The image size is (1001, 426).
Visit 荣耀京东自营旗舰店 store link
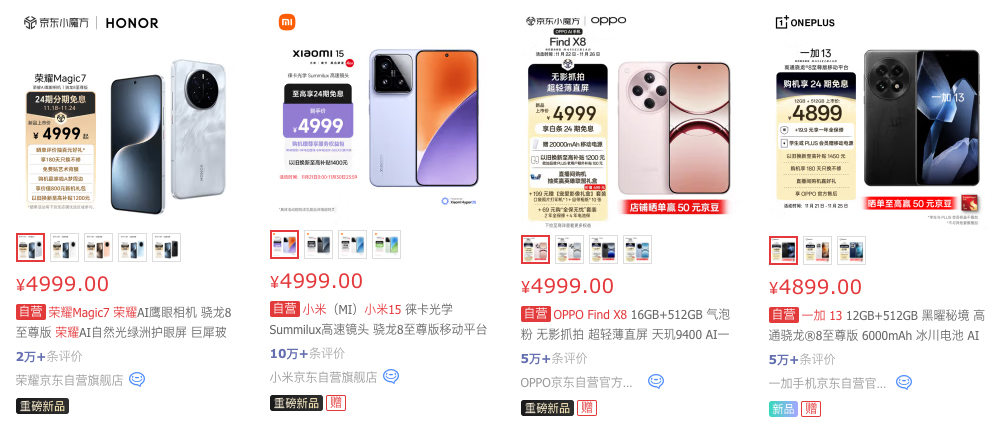(x=70, y=380)
